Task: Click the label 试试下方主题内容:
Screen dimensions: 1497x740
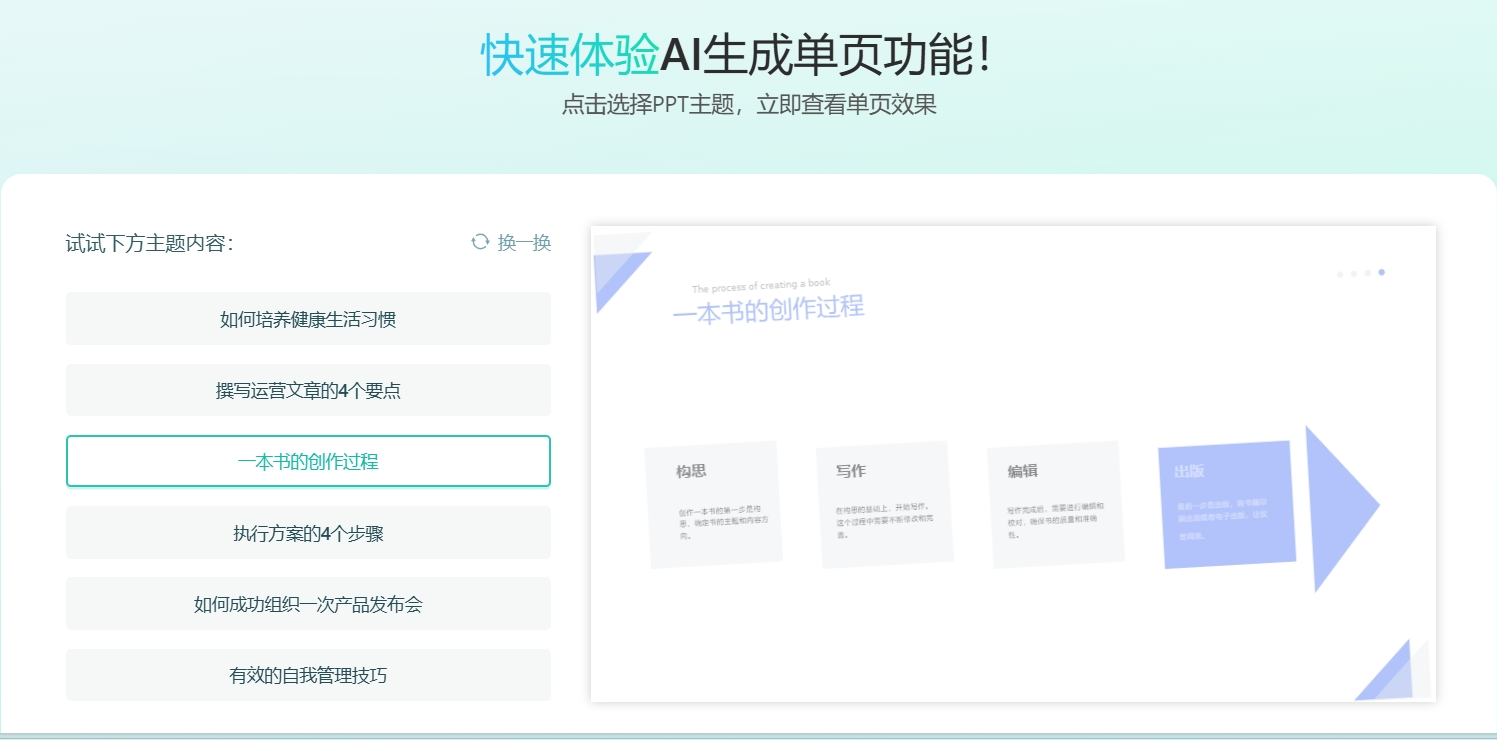Action: [x=150, y=243]
